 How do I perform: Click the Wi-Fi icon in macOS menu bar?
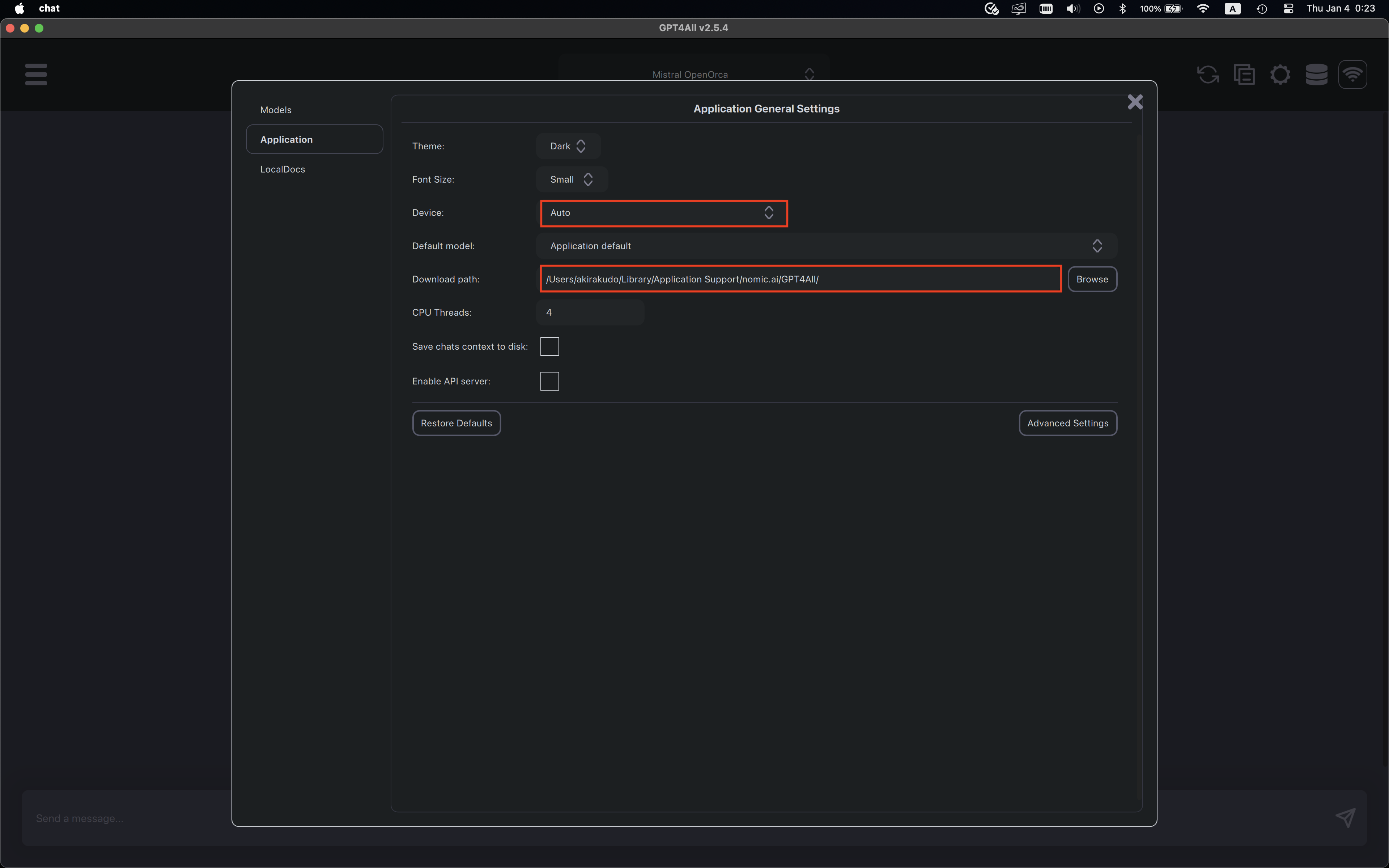point(1203,9)
